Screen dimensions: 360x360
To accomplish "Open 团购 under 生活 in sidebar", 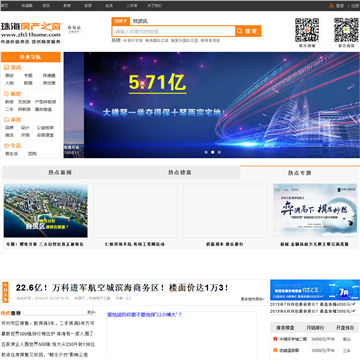I will pos(32,154).
